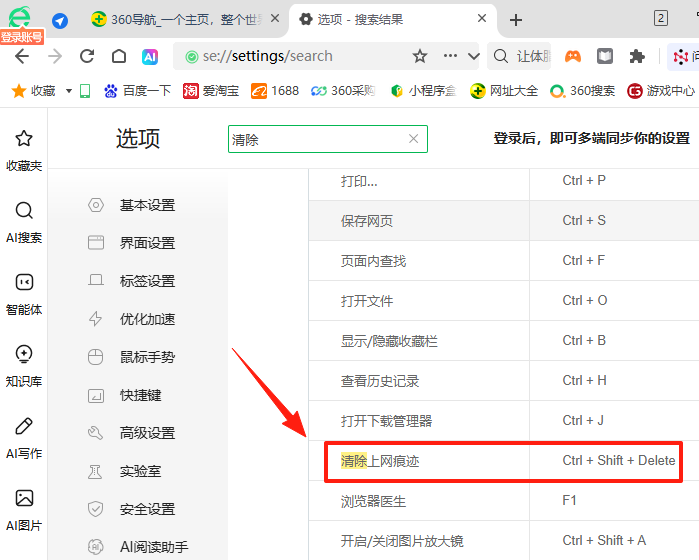Open the address bar three-dot menu
The width and height of the screenshot is (699, 560).
coord(450,56)
